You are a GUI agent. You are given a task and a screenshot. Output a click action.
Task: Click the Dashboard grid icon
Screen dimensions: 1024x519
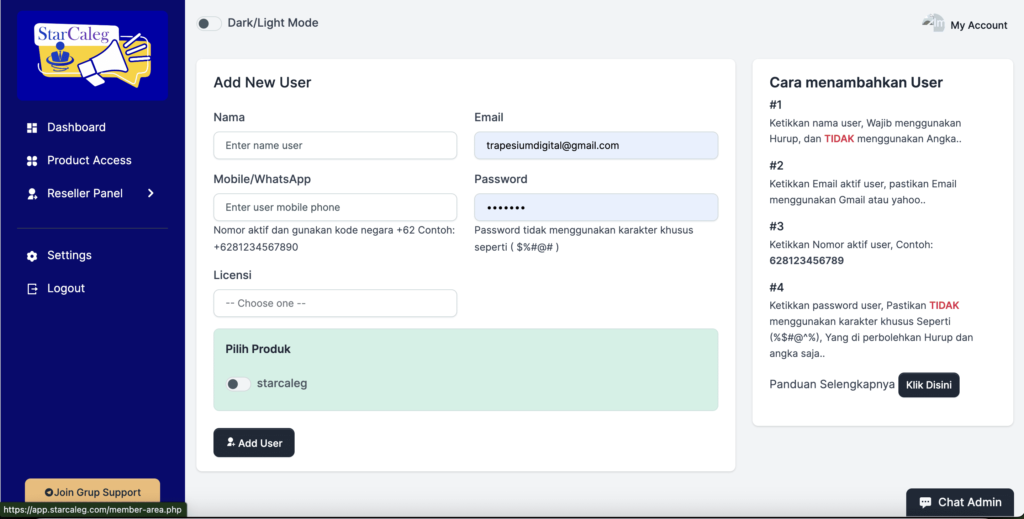pyautogui.click(x=32, y=128)
